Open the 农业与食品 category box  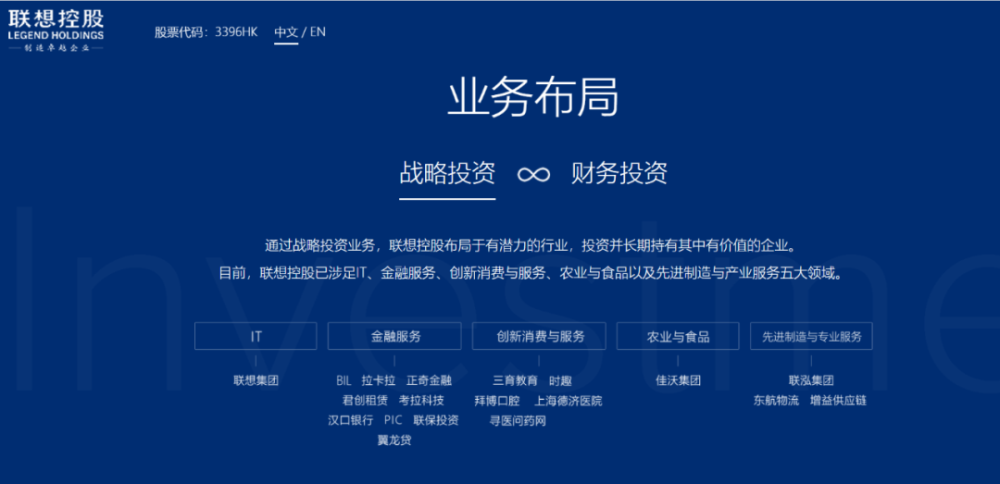tap(678, 336)
